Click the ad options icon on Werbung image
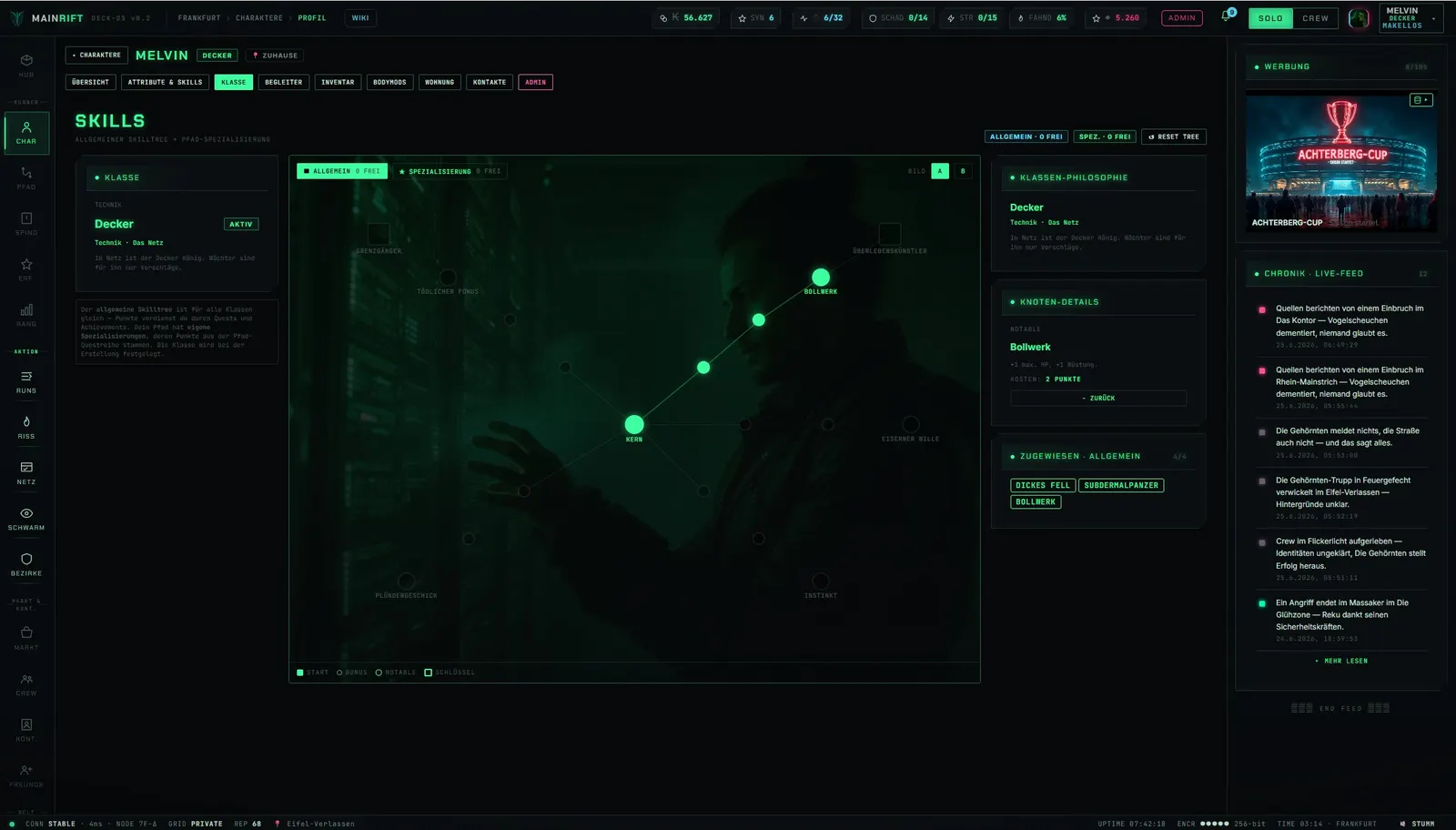The width and height of the screenshot is (1456, 830). 1421,99
